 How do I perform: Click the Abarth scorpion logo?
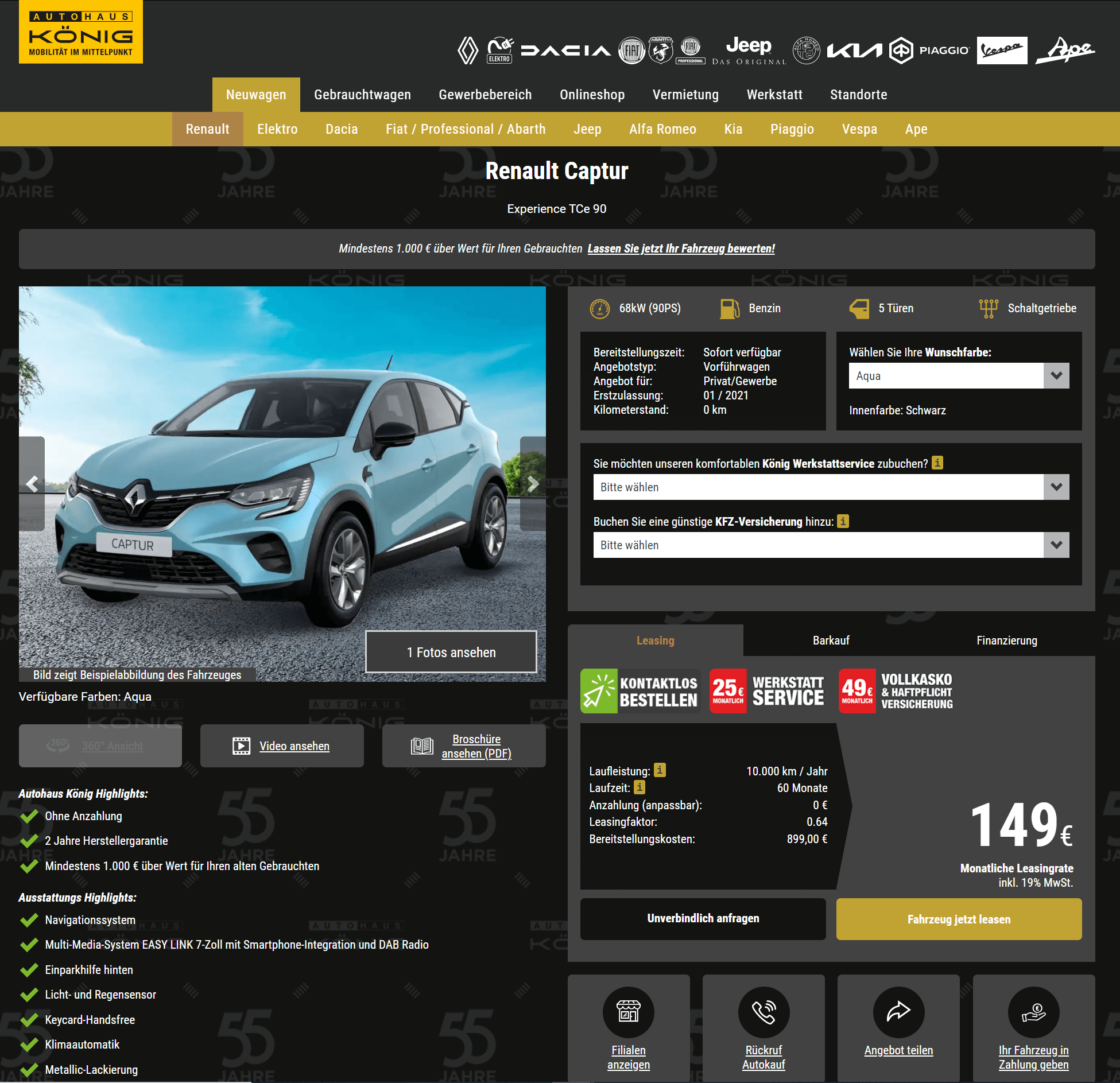pos(661,51)
